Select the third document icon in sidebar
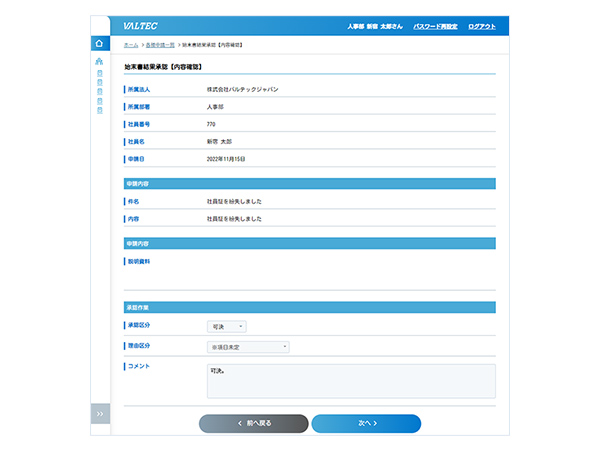The image size is (600, 450). [99, 91]
